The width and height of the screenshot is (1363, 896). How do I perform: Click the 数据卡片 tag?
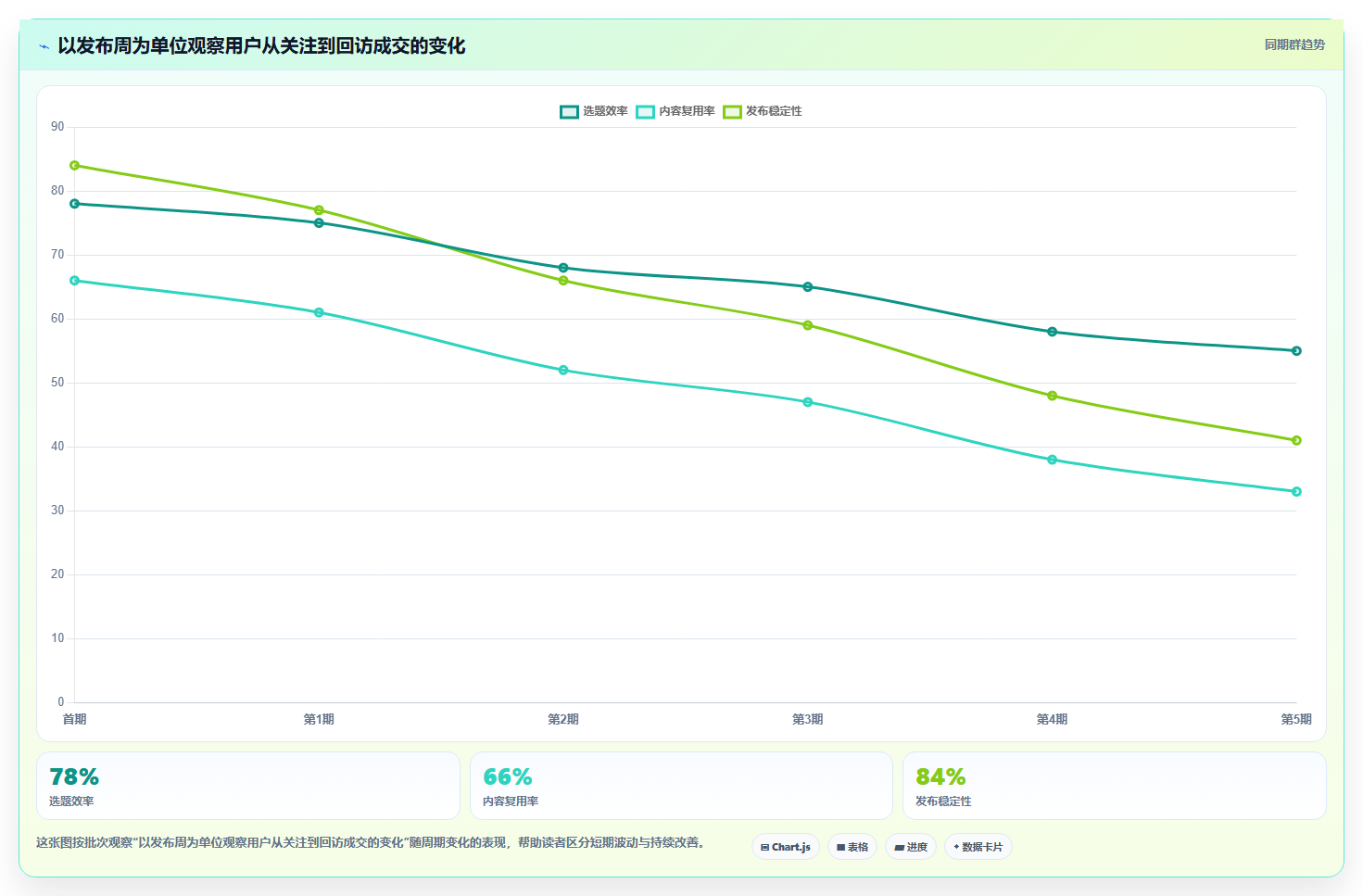click(x=978, y=847)
